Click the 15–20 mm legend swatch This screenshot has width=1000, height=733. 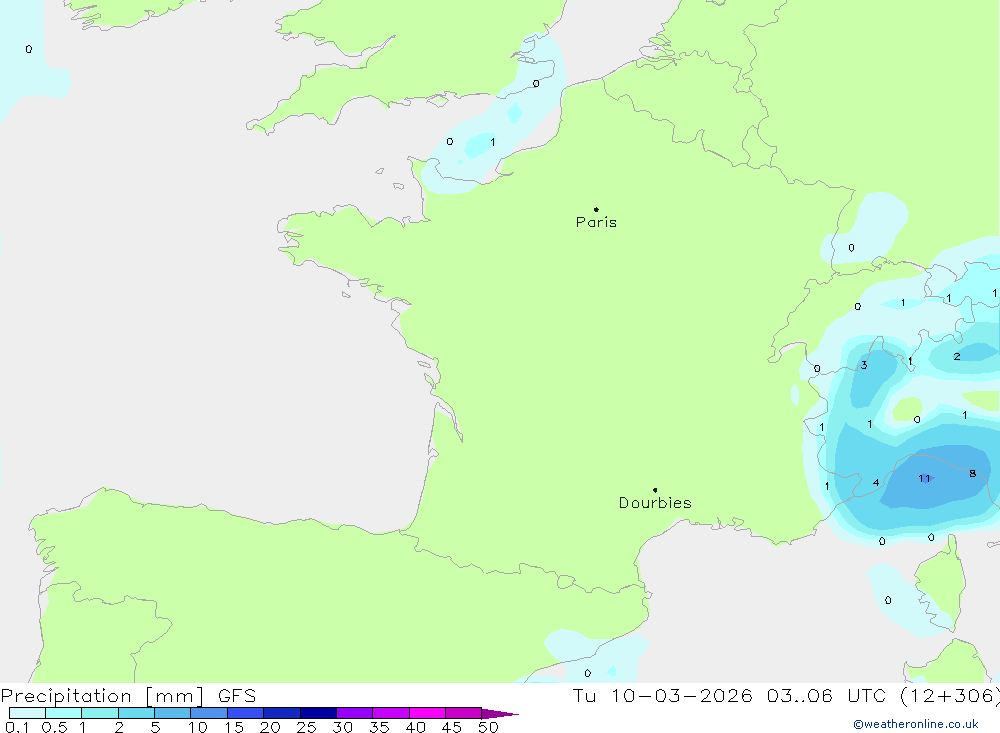[x=246, y=713]
